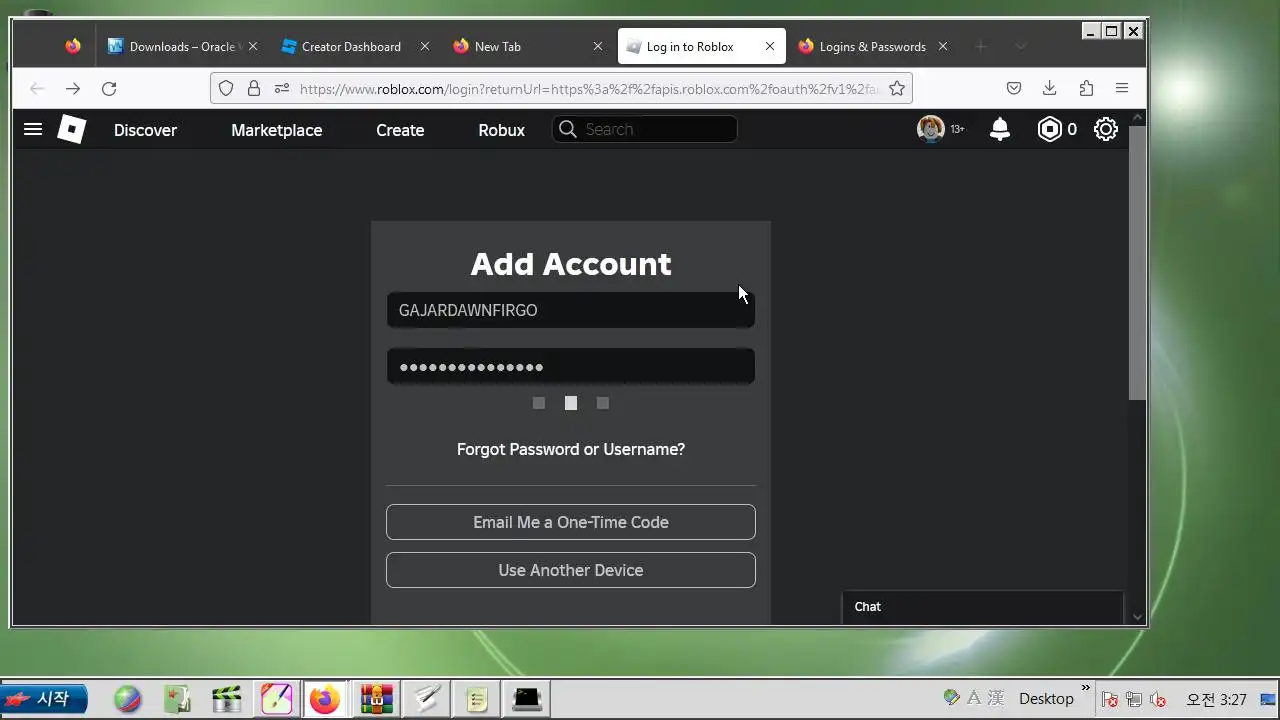The image size is (1280, 720).
Task: Click the pinned Firefox tab
Action: click(x=73, y=46)
